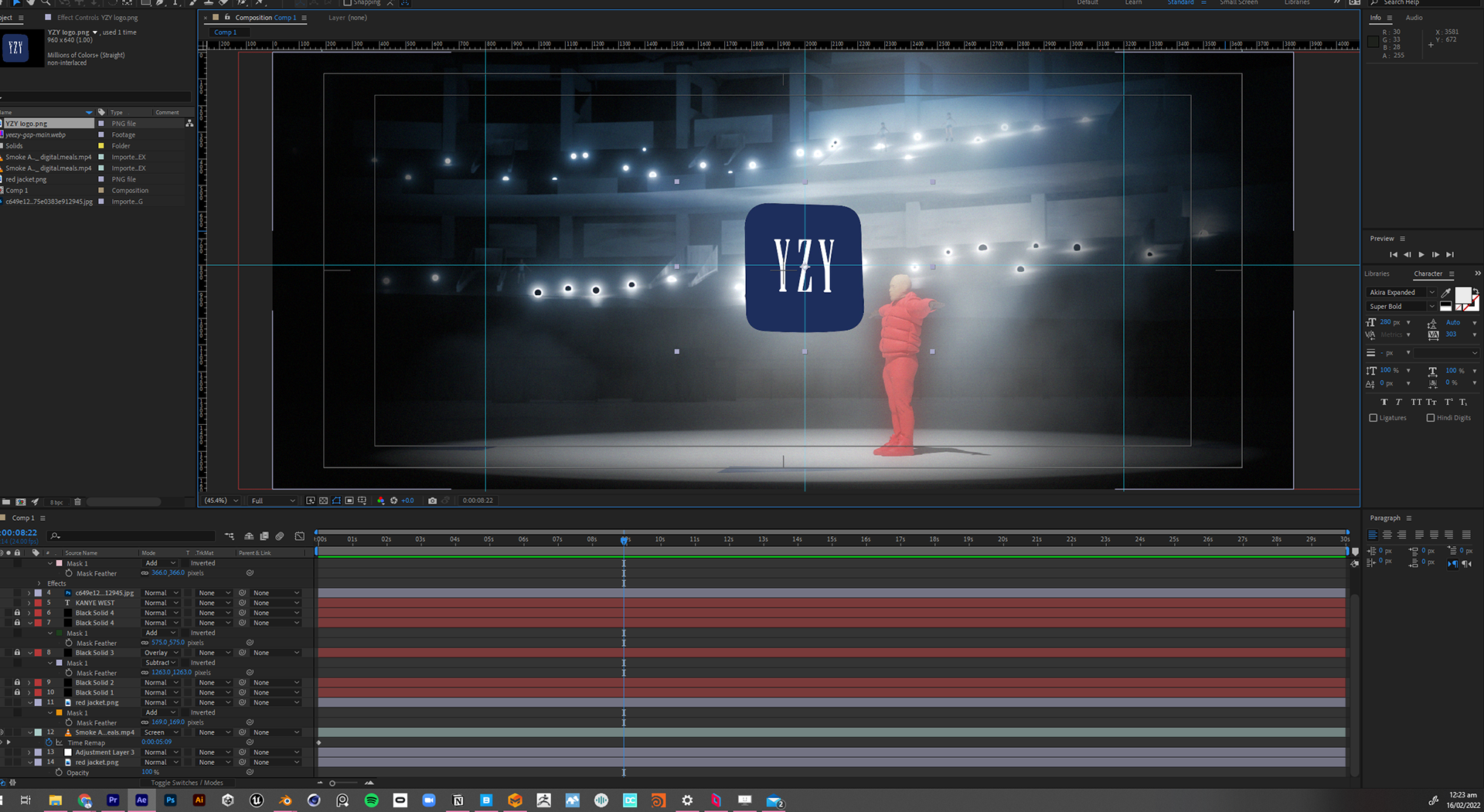Apply faux italic in Character panel
The image size is (1484, 812).
tap(1399, 402)
